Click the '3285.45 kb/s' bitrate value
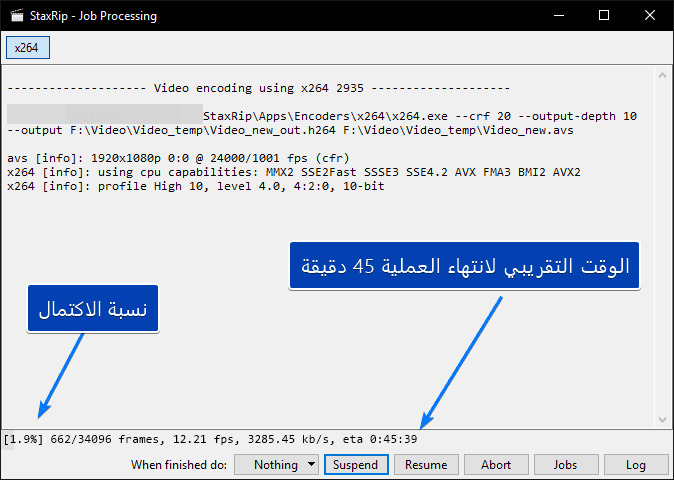 coord(291,439)
